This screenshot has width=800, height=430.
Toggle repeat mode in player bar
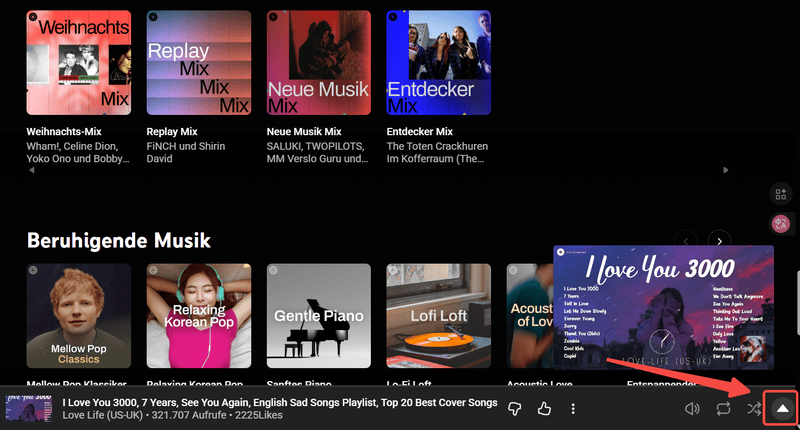pos(722,408)
